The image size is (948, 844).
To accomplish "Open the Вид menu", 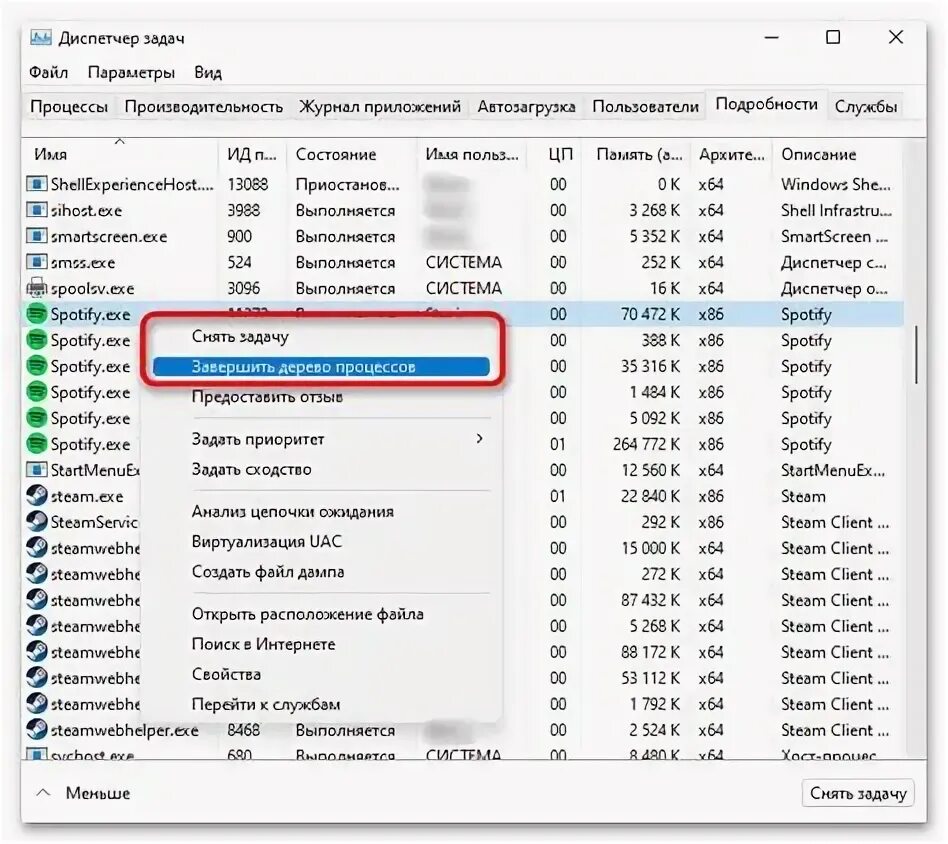I will click(x=208, y=73).
